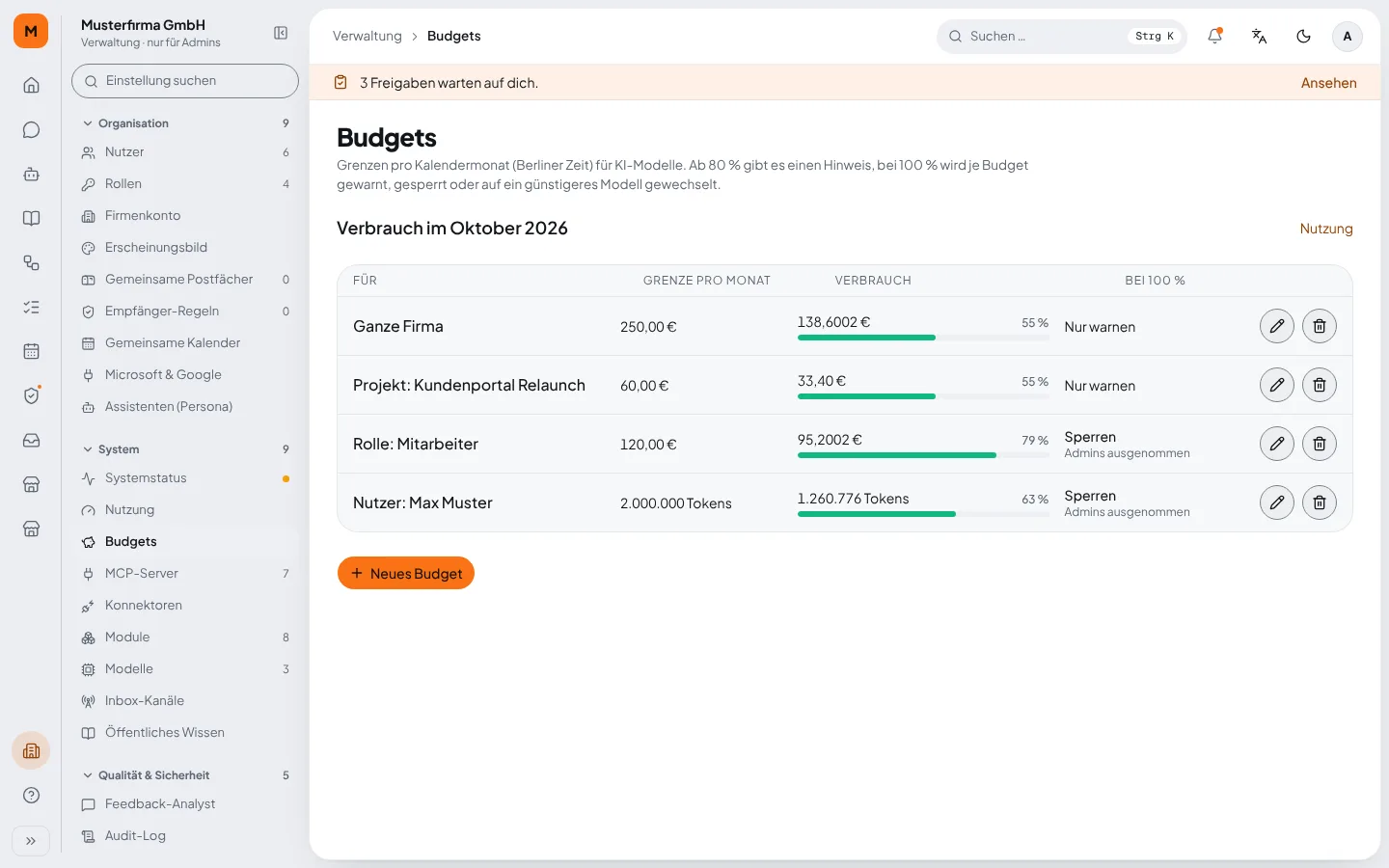Click Ganze Firma usage progress bar

[x=923, y=338]
